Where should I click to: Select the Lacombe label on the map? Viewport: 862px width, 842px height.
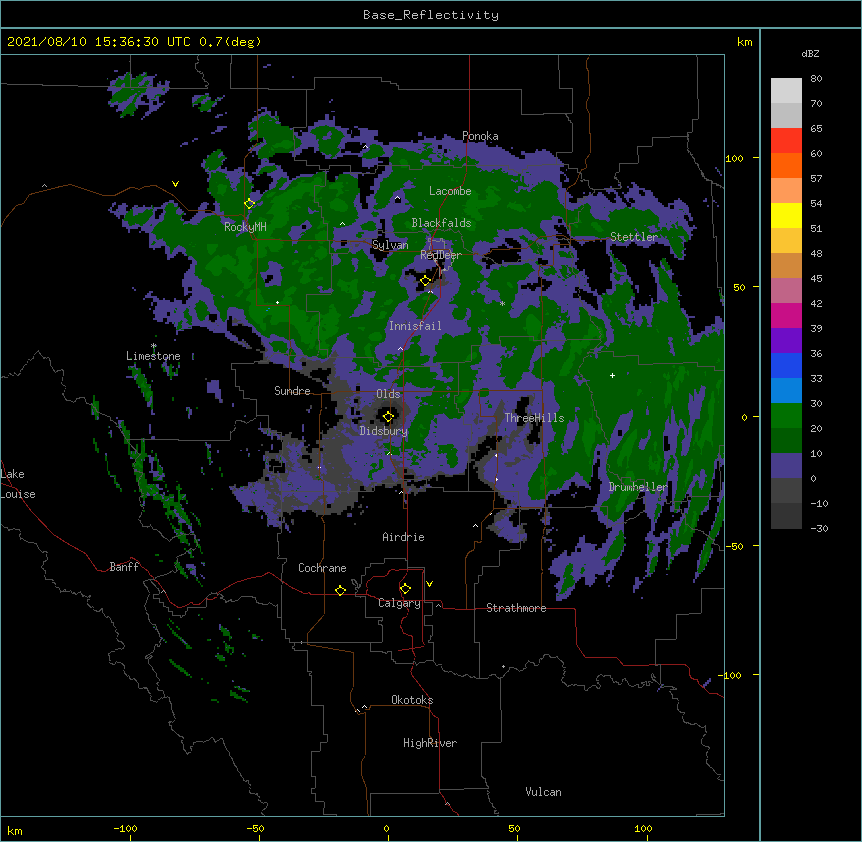(x=450, y=191)
